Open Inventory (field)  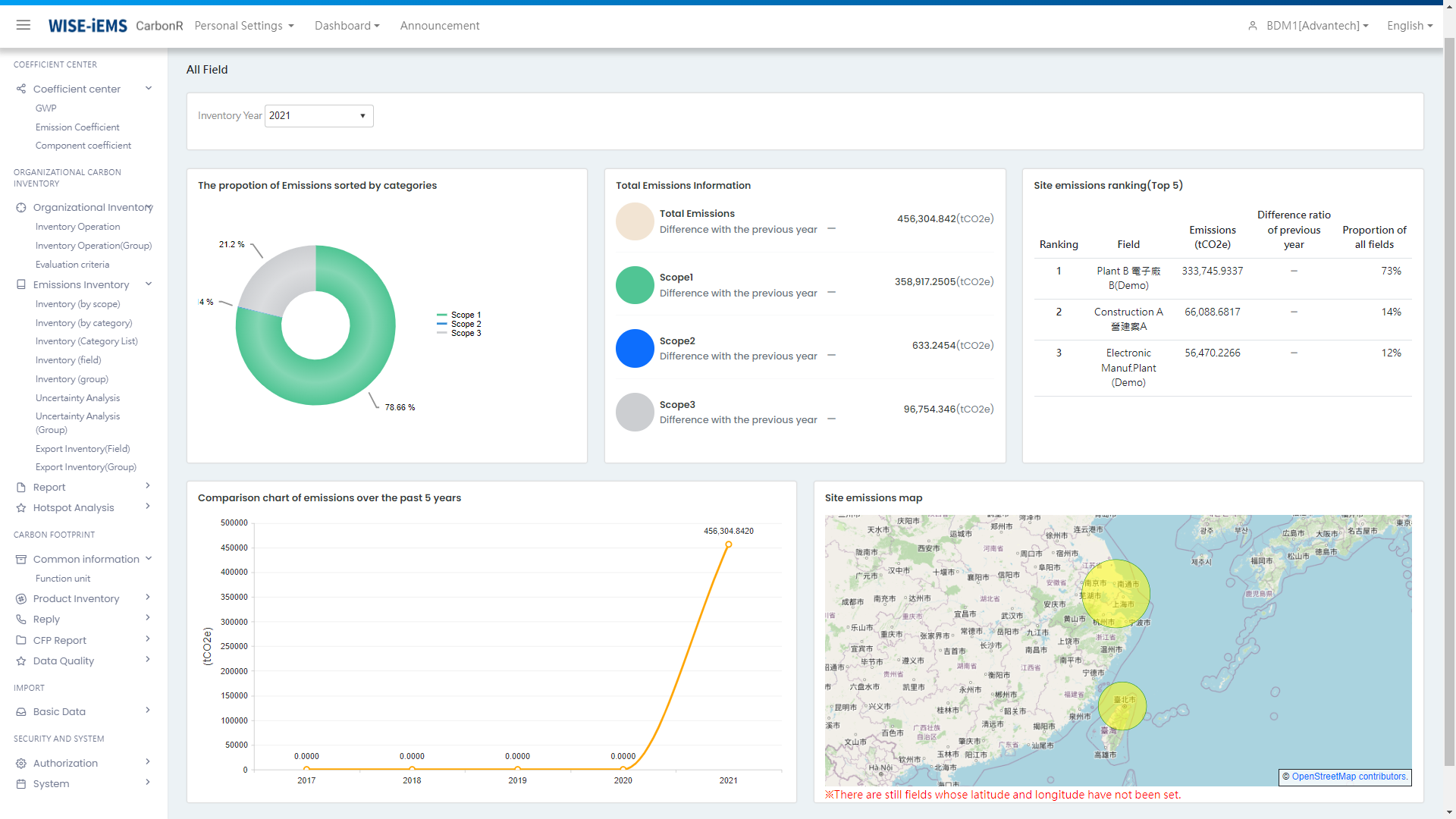coord(68,360)
